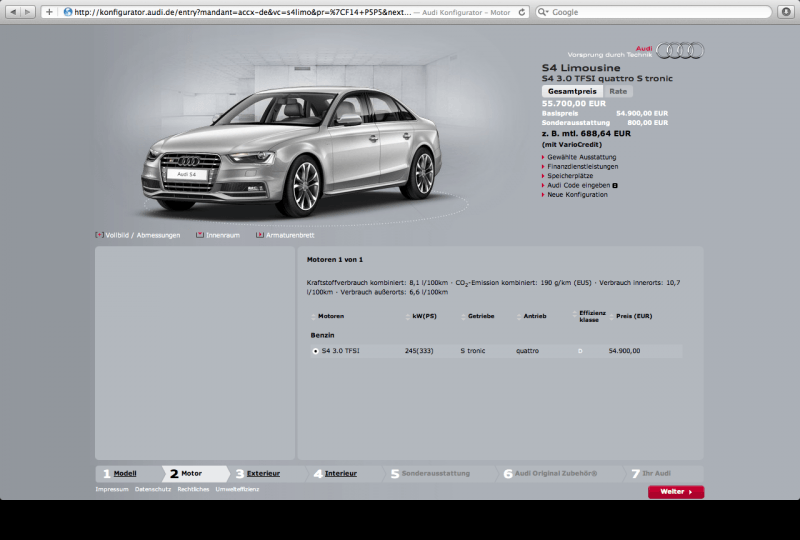The width and height of the screenshot is (800, 540).
Task: Open Datenschutz footer link
Action: [x=153, y=489]
